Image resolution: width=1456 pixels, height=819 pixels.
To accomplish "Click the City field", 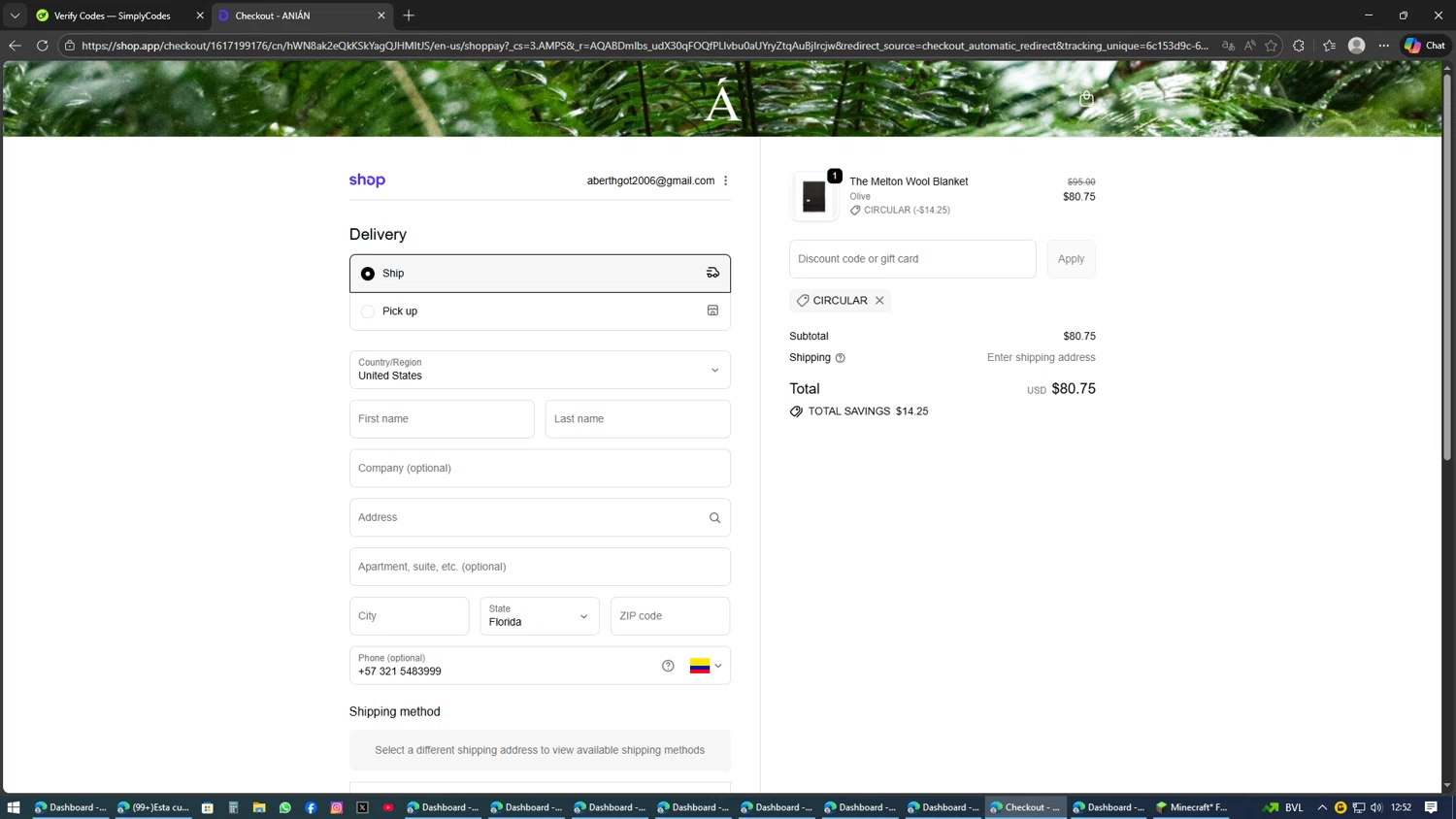I will pyautogui.click(x=410, y=616).
